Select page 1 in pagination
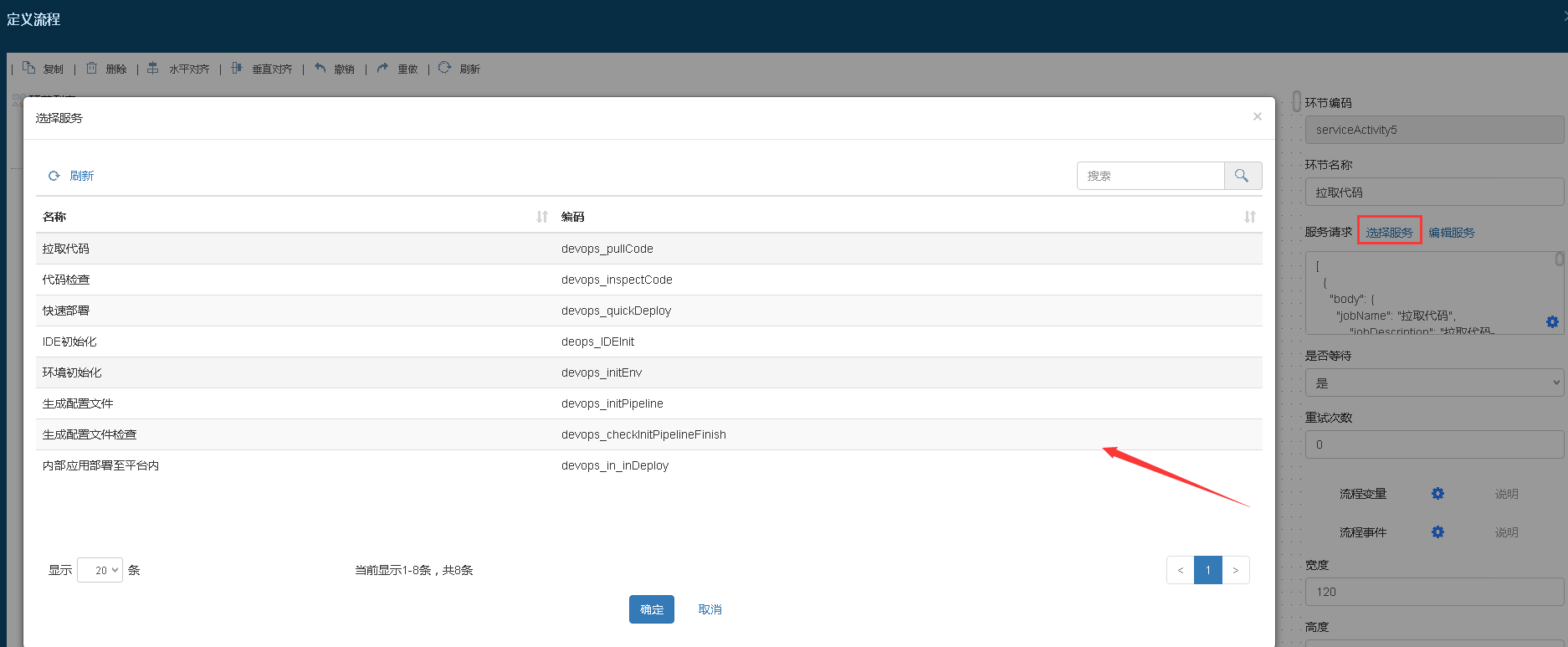Viewport: 1568px width, 647px height. tap(1208, 570)
